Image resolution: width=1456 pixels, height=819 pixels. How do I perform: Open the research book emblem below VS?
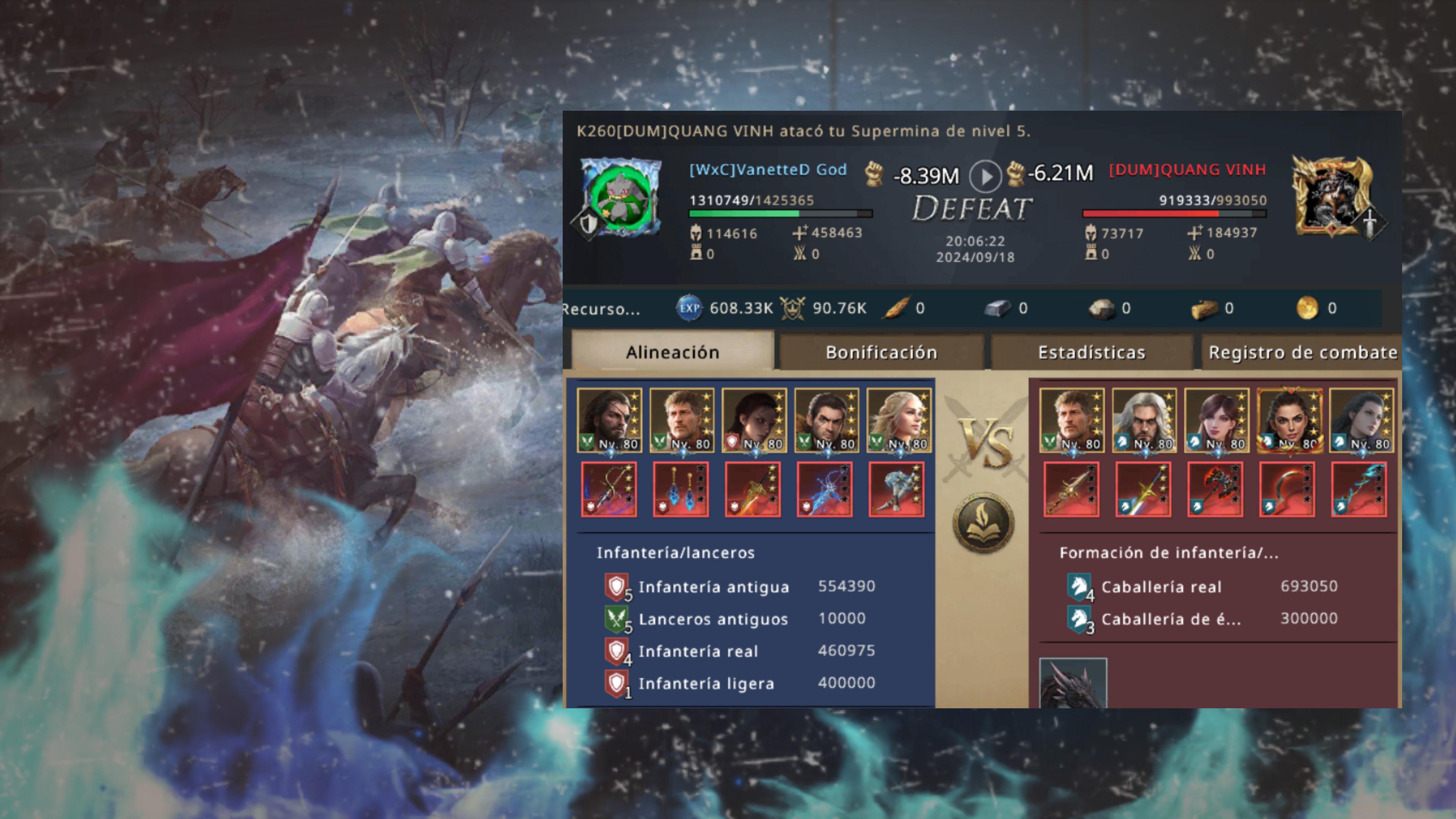tap(984, 523)
